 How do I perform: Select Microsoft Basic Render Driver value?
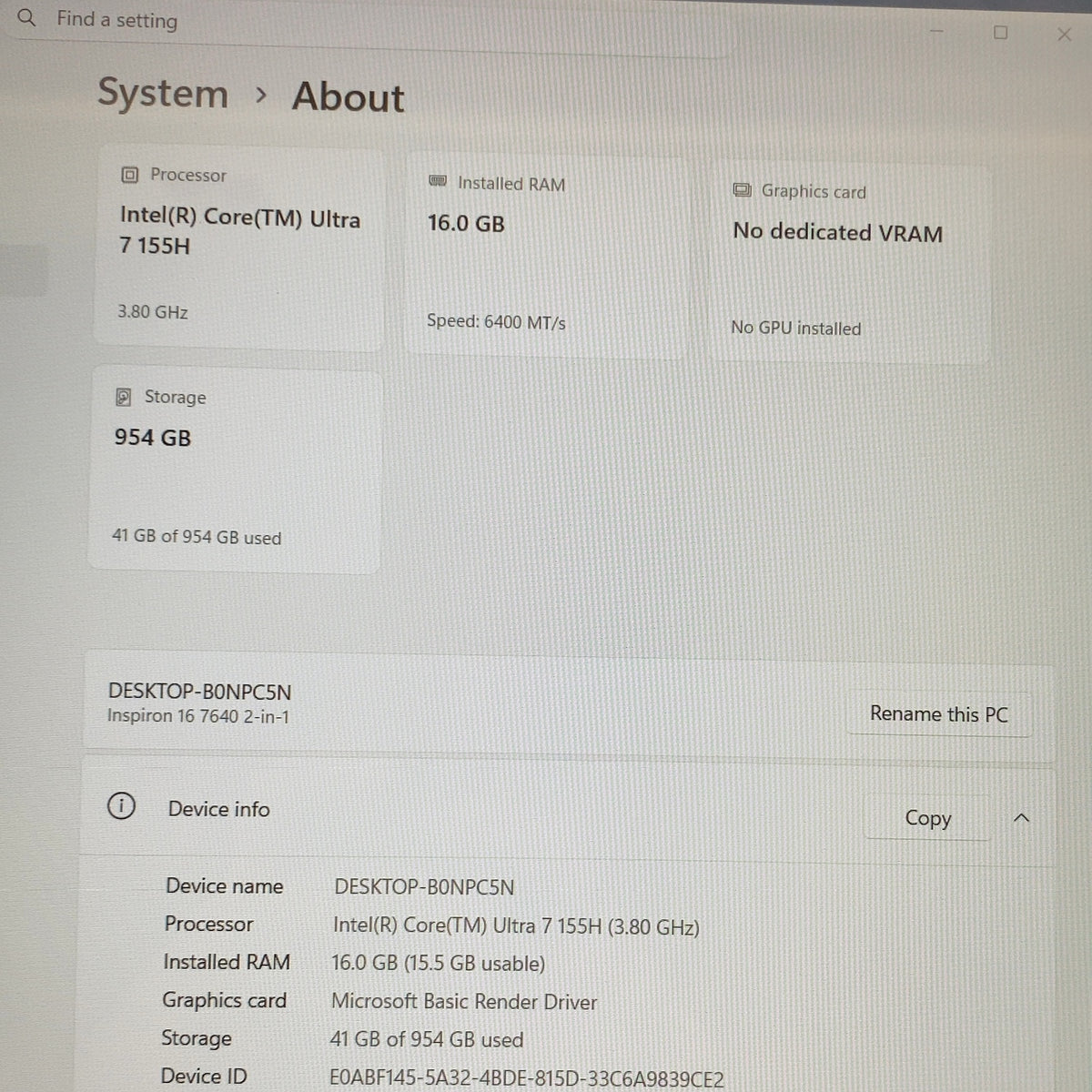[x=464, y=1002]
